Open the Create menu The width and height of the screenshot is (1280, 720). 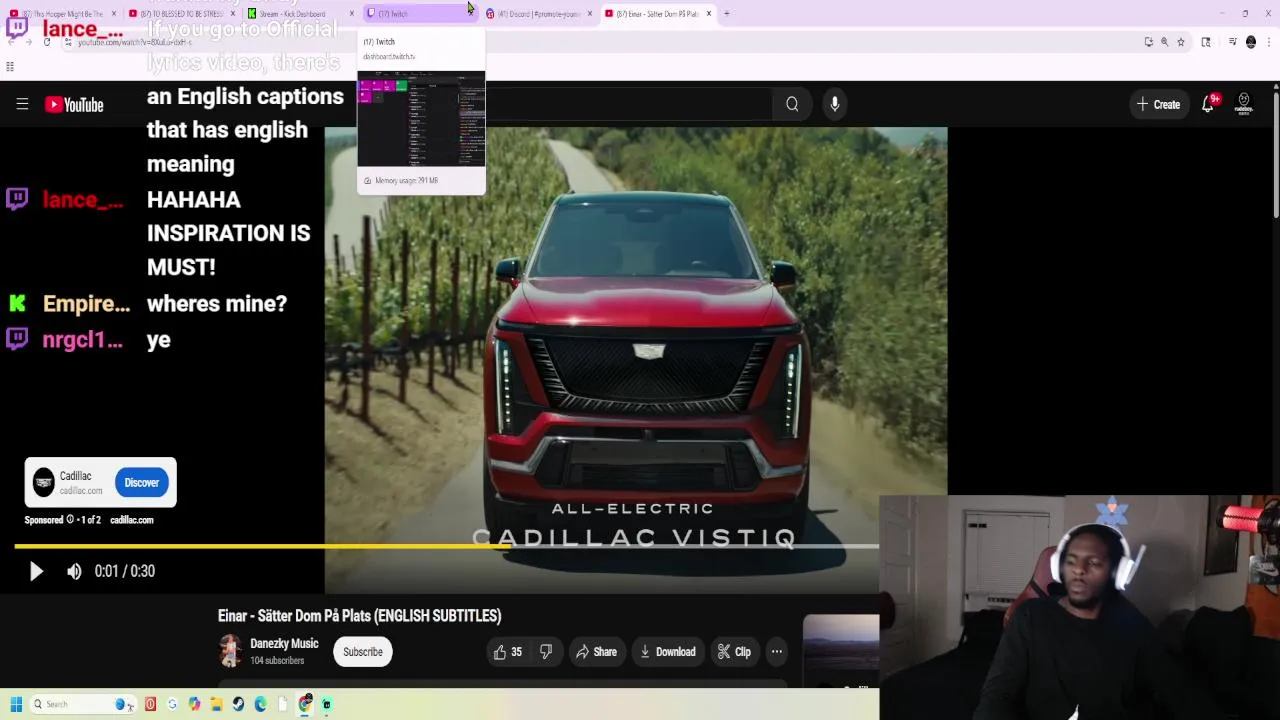pos(1158,104)
